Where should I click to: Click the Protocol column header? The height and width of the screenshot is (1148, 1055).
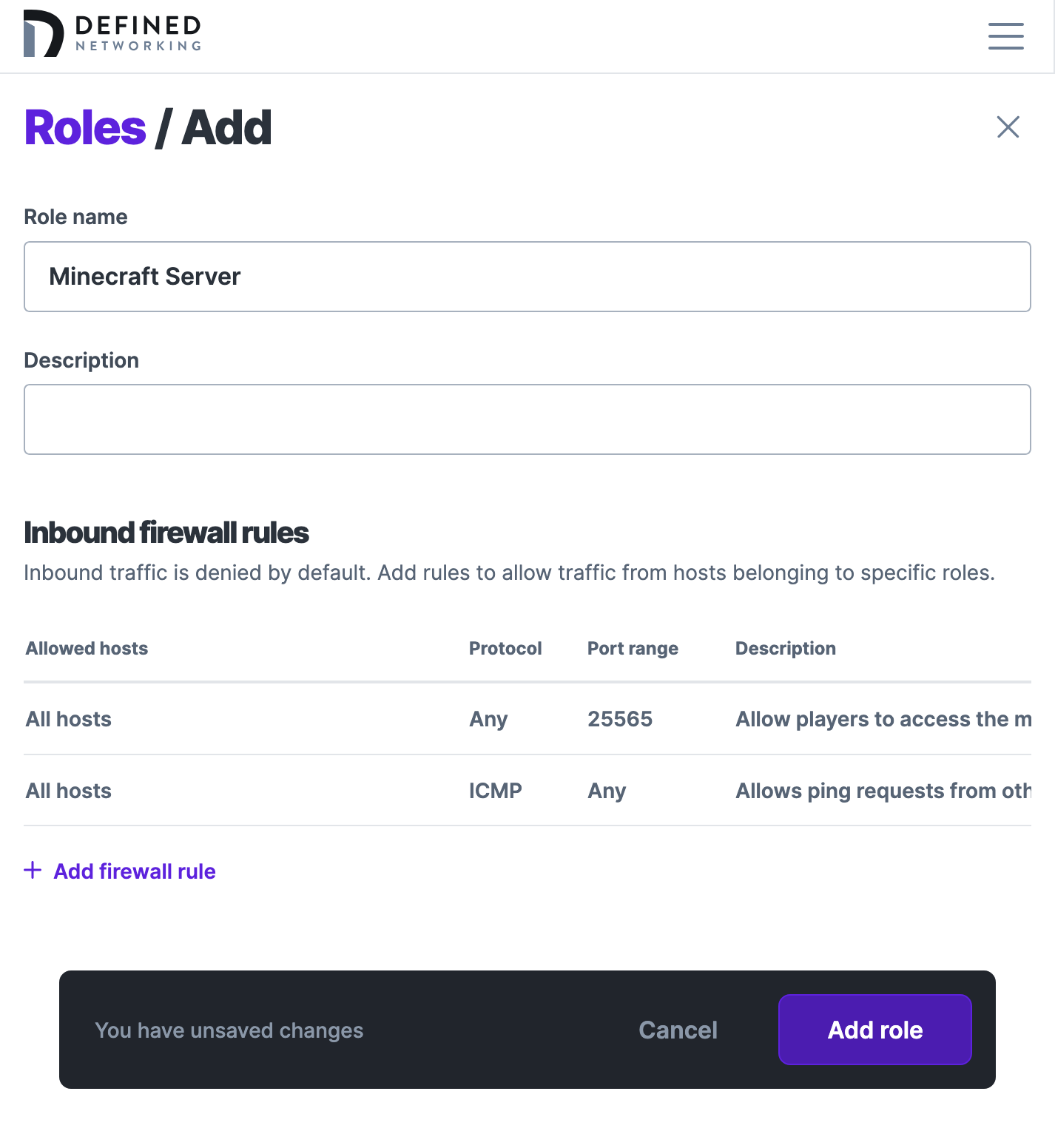coord(505,648)
